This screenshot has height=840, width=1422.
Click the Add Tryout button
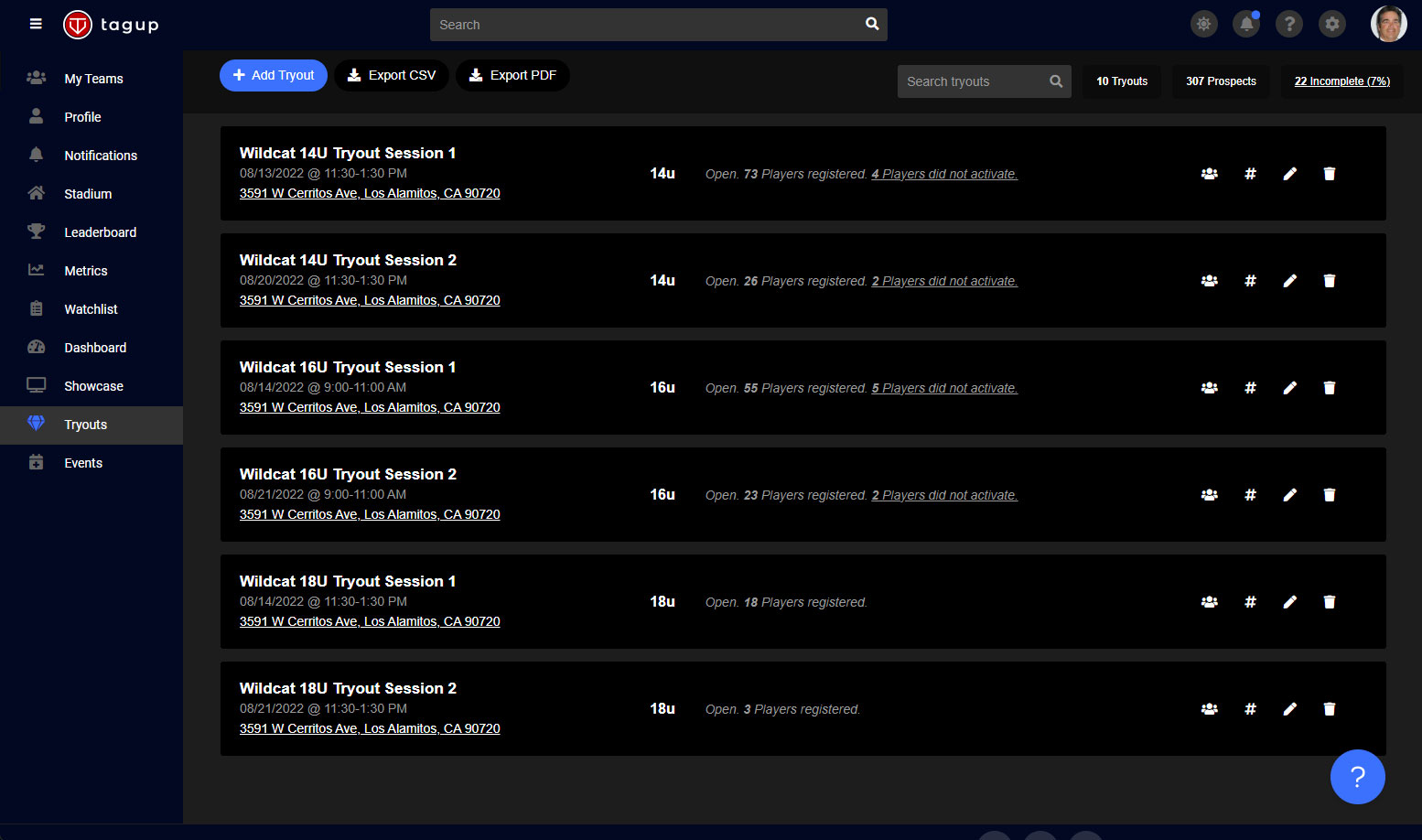[274, 75]
